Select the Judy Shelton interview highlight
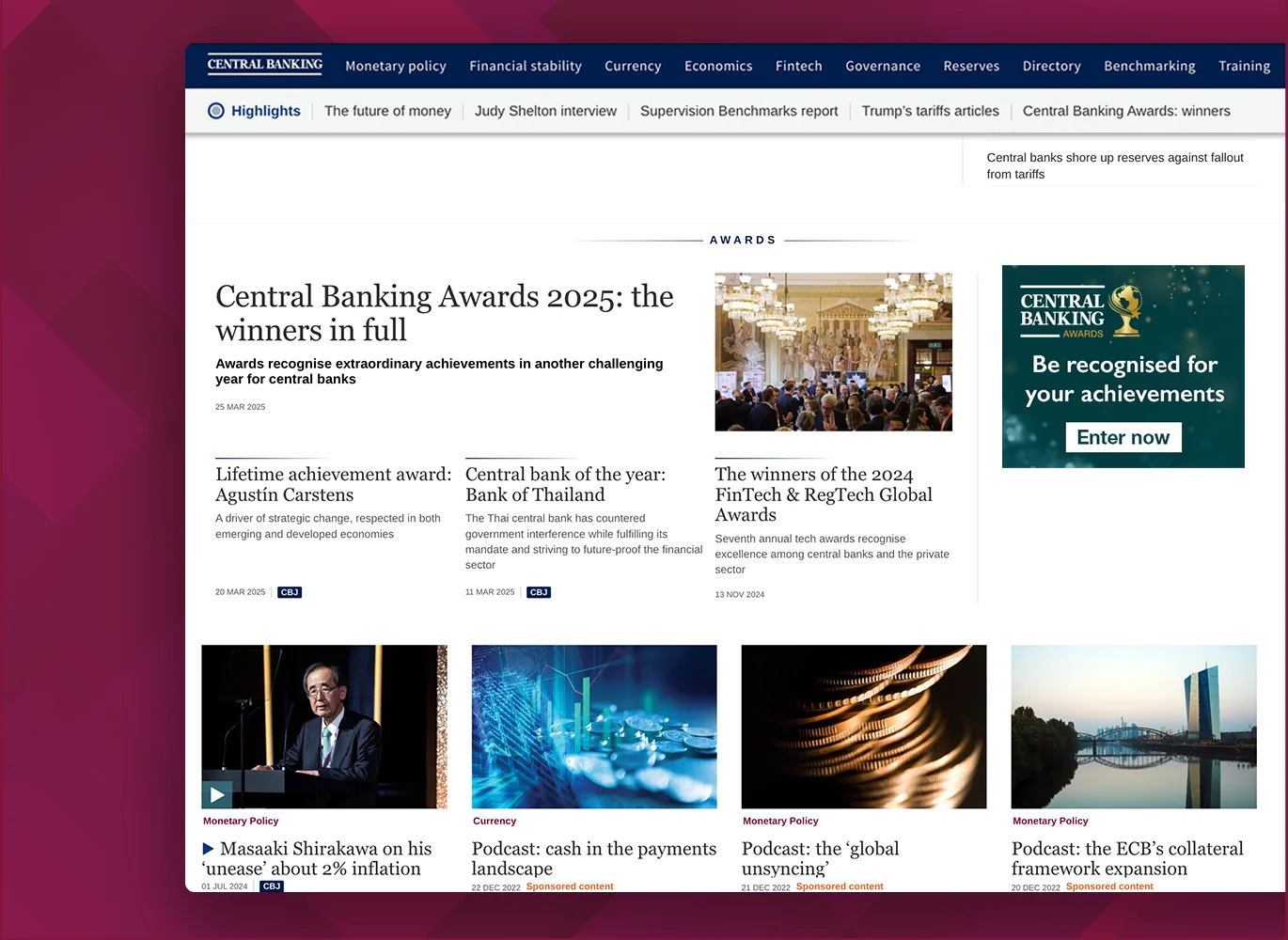 point(545,111)
